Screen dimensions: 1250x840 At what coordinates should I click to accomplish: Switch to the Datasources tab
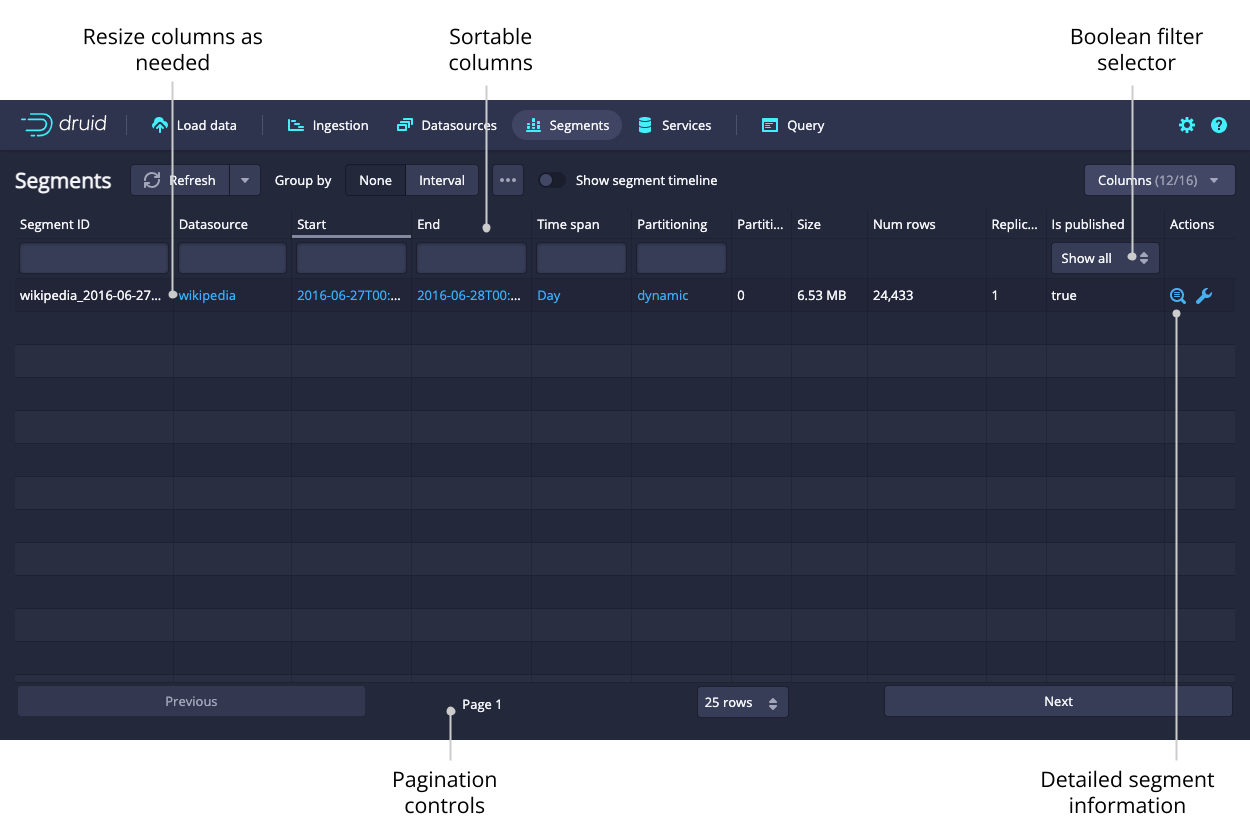[x=447, y=125]
